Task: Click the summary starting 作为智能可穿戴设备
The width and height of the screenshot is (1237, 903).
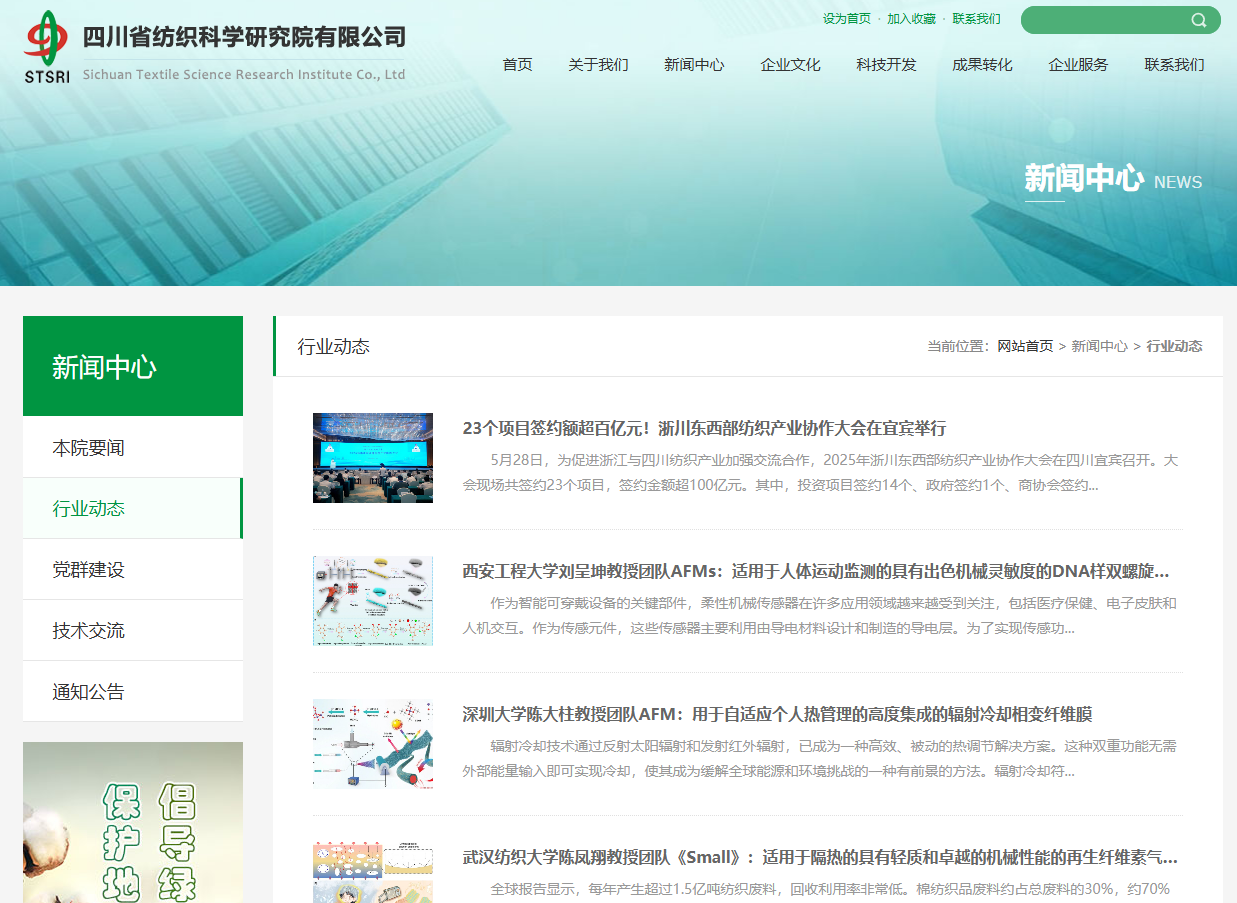Action: (820, 616)
